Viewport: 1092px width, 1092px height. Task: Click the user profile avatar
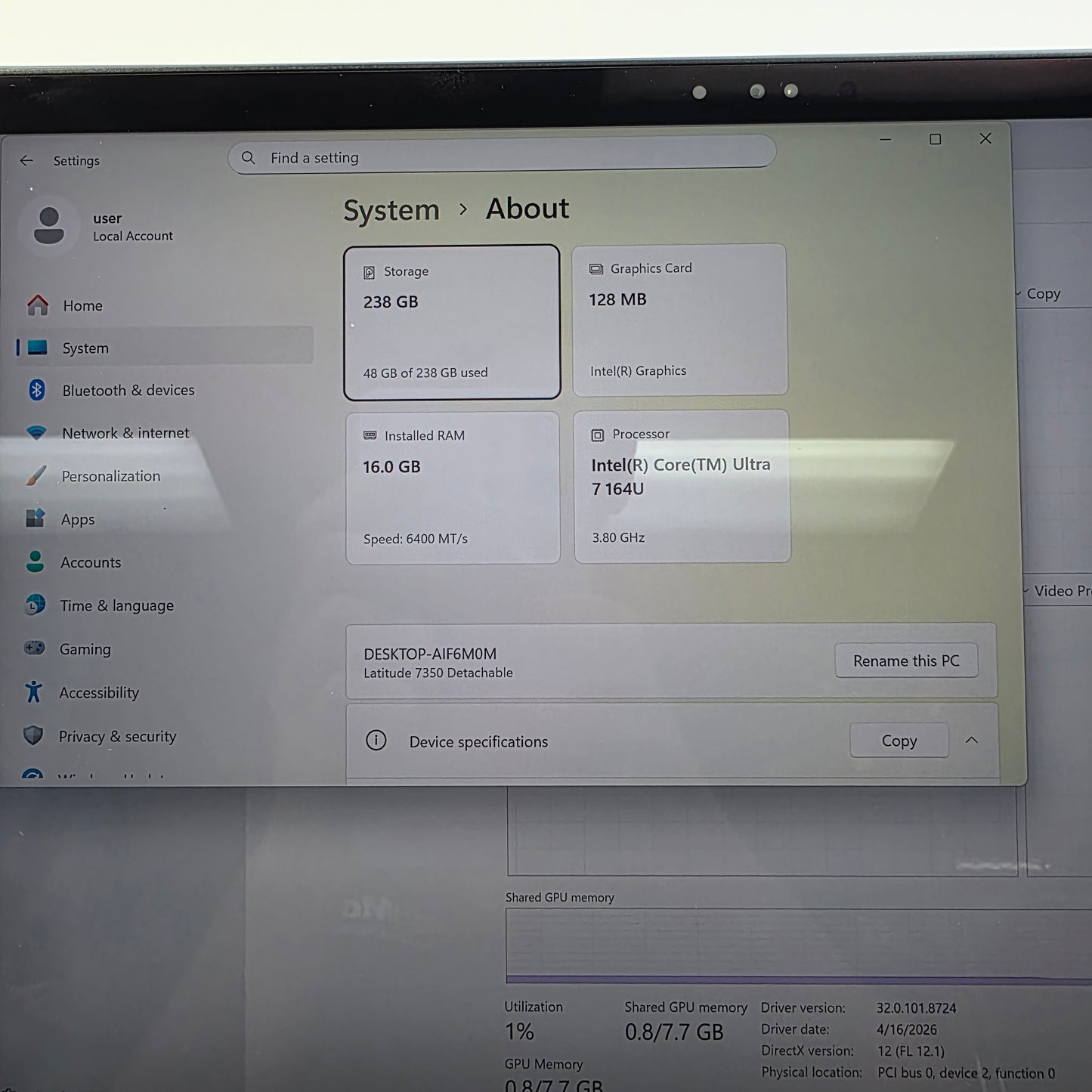point(49,225)
